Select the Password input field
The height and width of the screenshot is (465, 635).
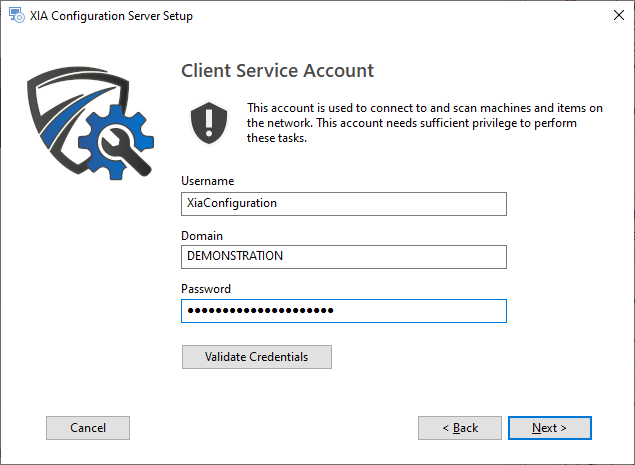coord(344,311)
